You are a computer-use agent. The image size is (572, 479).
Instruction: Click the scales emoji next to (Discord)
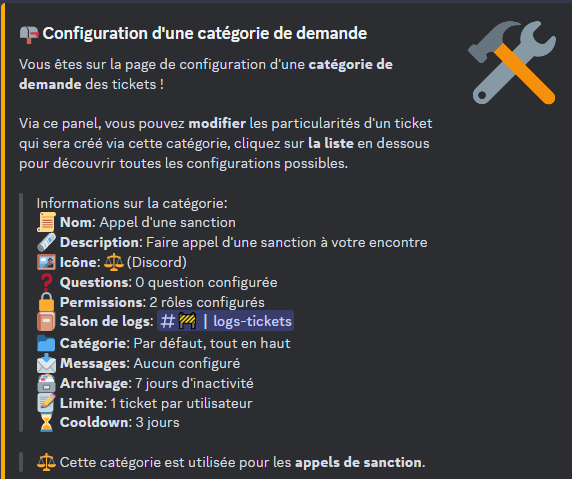tap(114, 262)
